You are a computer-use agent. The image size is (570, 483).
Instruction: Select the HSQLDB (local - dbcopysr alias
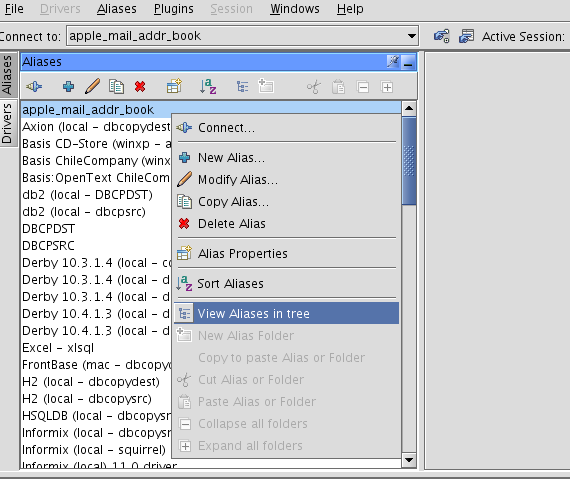point(96,416)
